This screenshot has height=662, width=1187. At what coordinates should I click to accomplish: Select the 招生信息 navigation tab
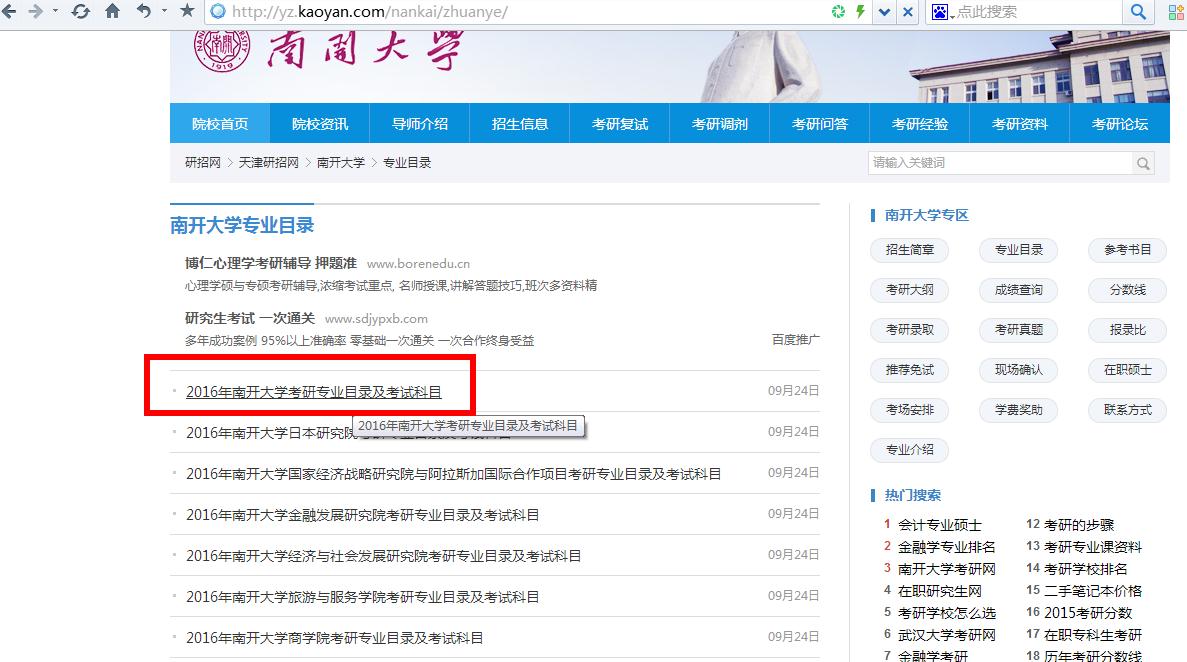click(519, 122)
